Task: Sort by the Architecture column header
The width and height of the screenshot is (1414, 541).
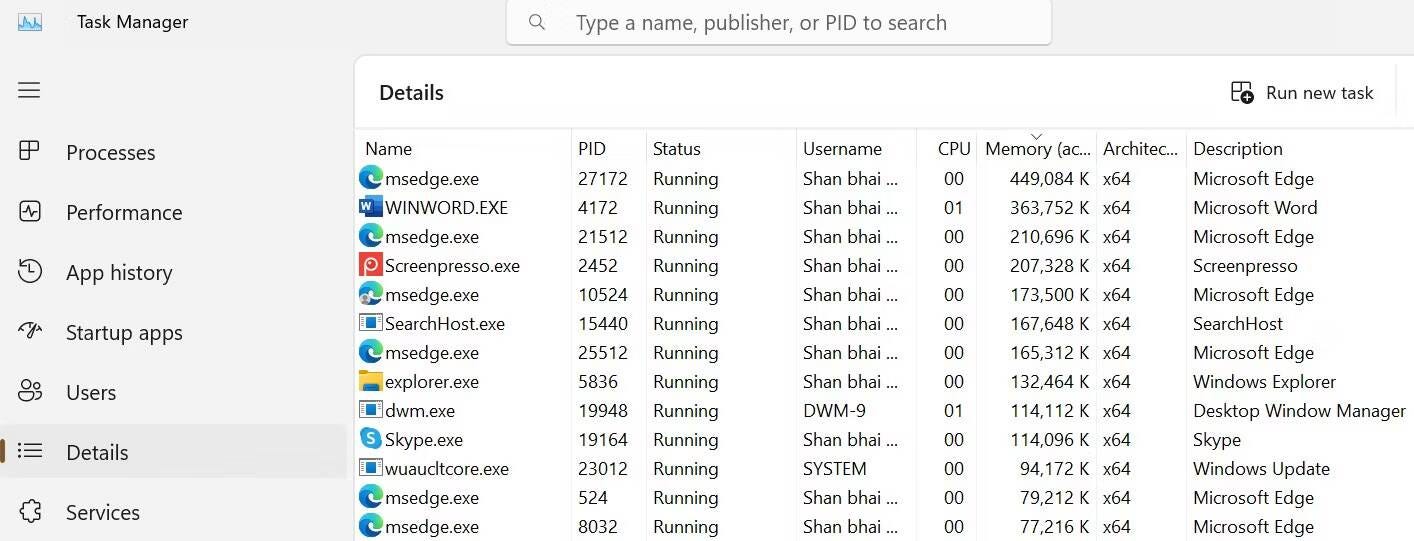Action: [x=1141, y=148]
